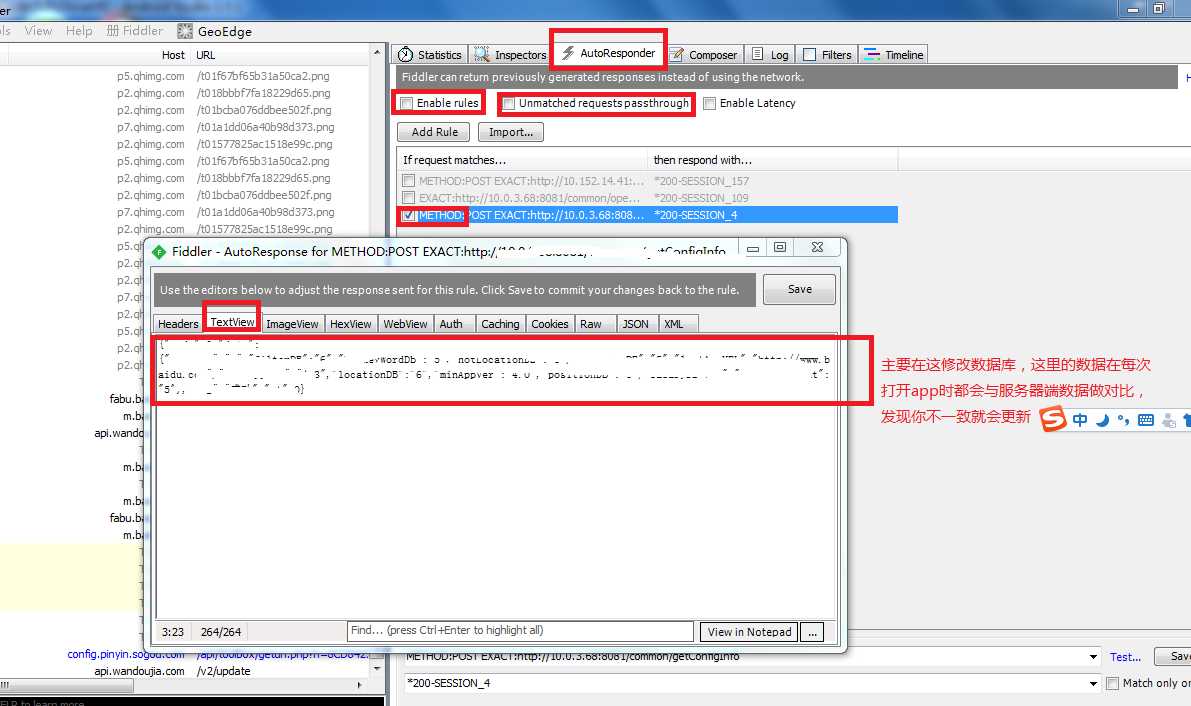The width and height of the screenshot is (1191, 706).
Task: Click the Fiddler diamond icon in dialog title
Action: [159, 252]
